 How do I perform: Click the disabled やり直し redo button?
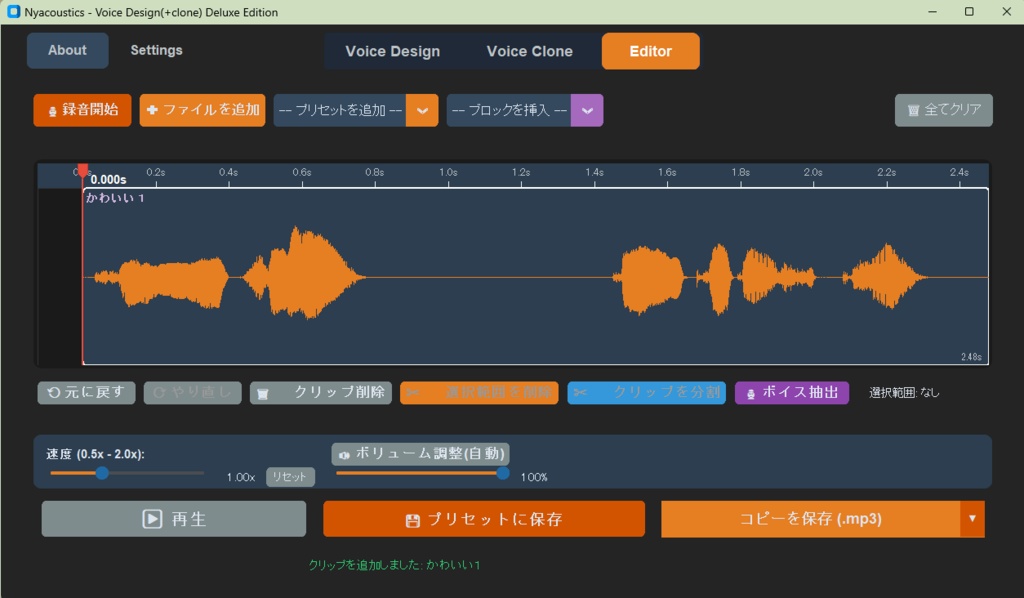pyautogui.click(x=193, y=392)
